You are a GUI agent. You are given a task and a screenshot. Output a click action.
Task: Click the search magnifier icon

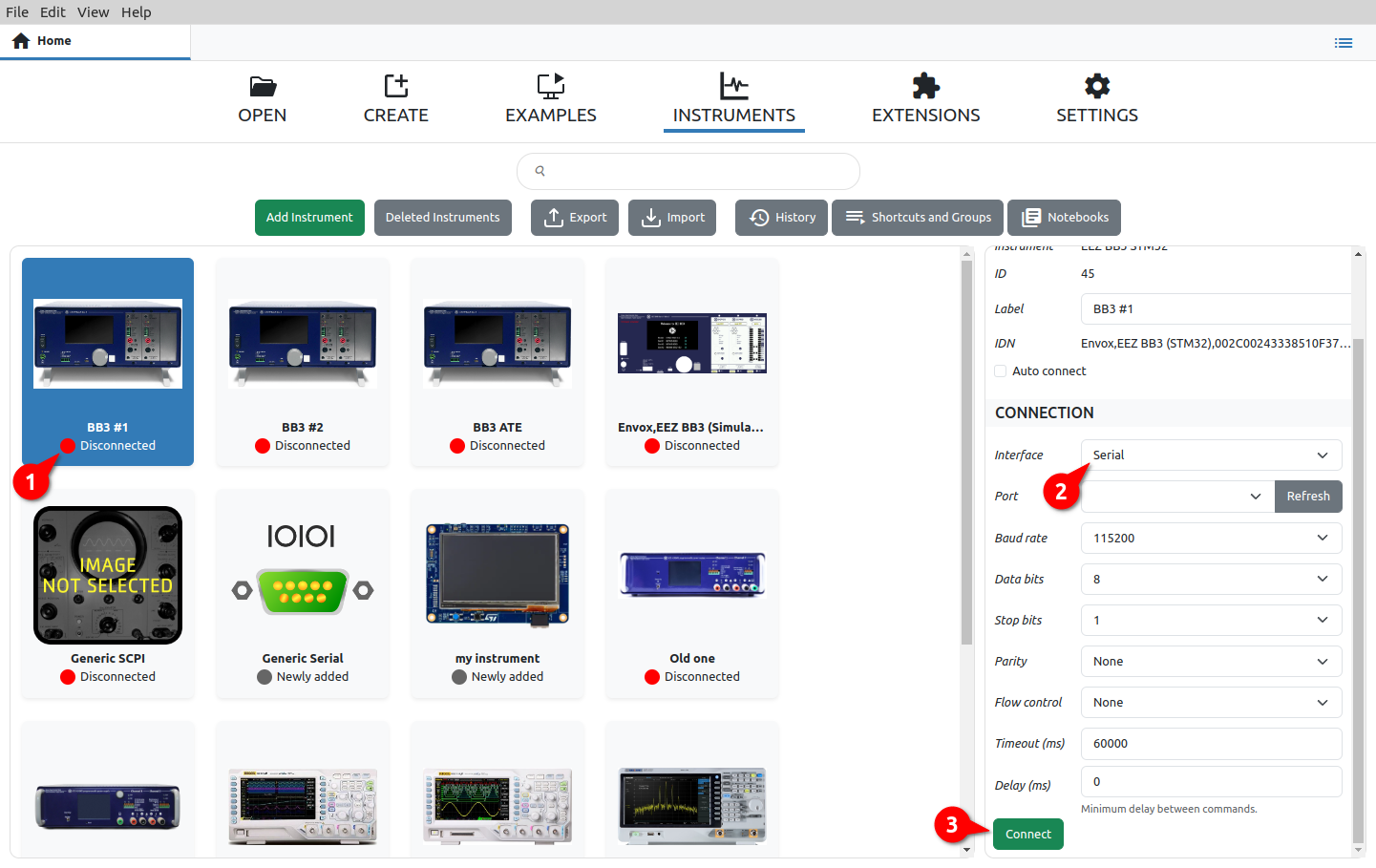pos(540,171)
